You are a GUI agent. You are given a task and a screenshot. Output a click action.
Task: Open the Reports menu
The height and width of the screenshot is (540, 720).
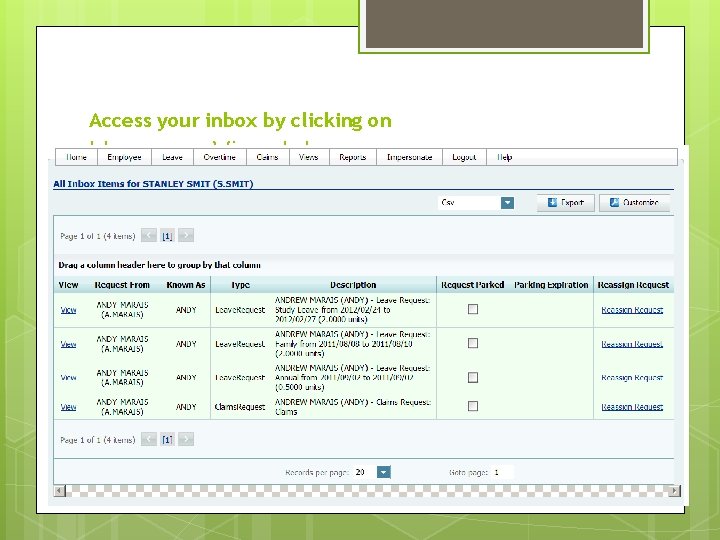(353, 157)
